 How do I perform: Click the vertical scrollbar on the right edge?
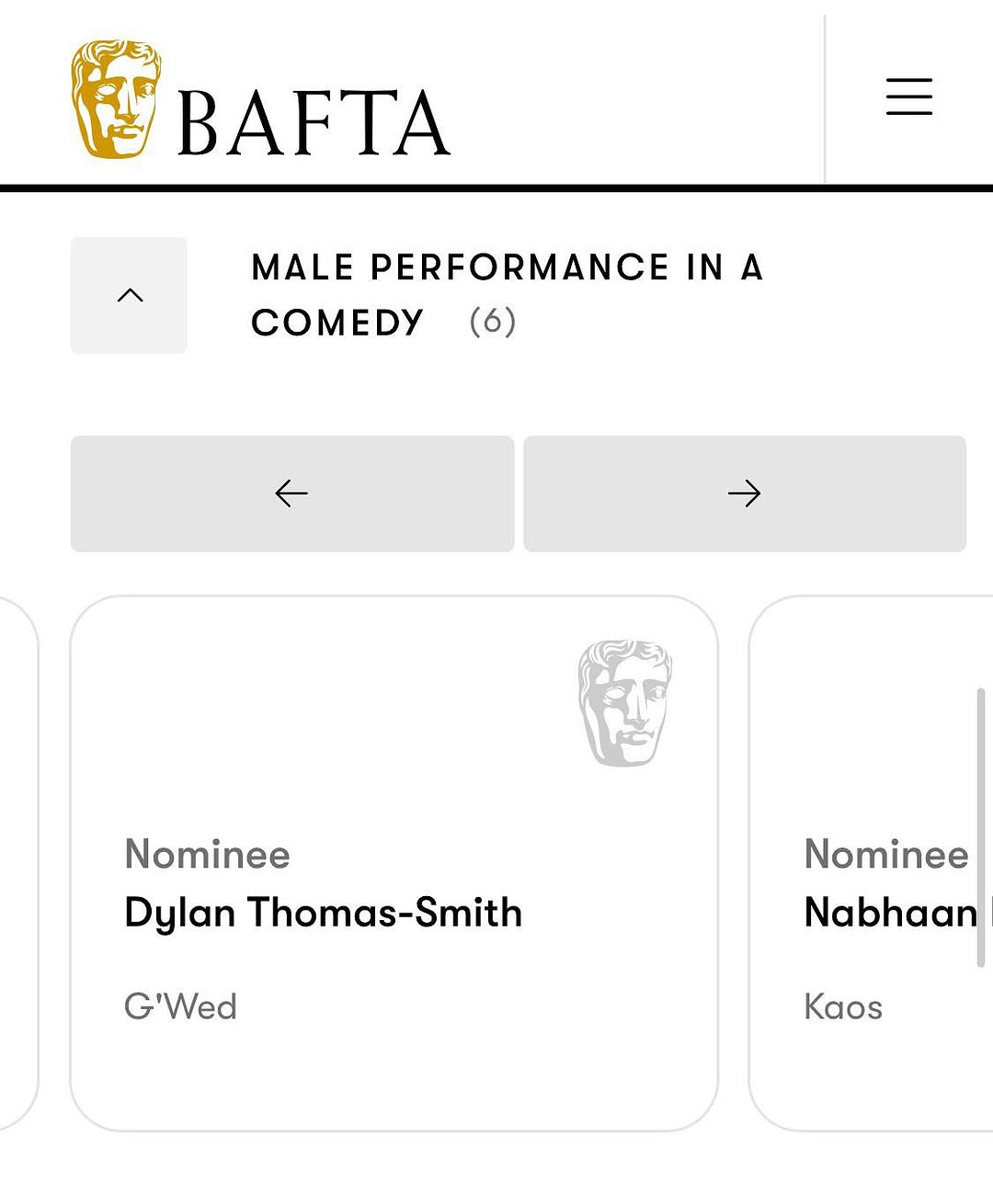click(980, 827)
